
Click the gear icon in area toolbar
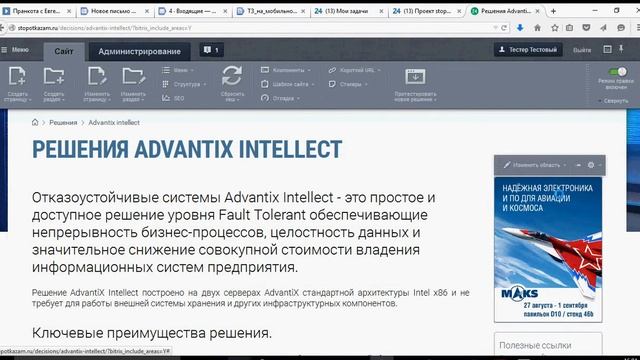pos(591,165)
